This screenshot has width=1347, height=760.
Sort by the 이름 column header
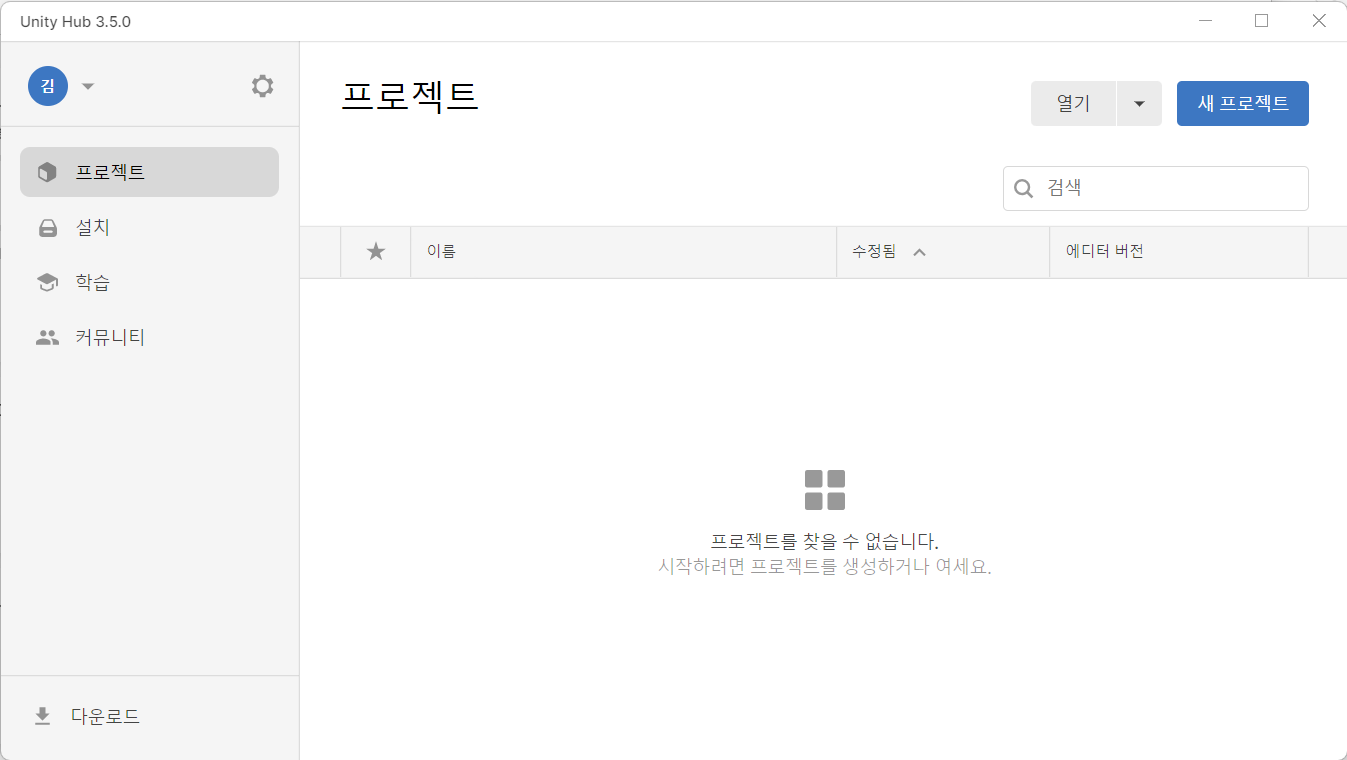coord(623,252)
